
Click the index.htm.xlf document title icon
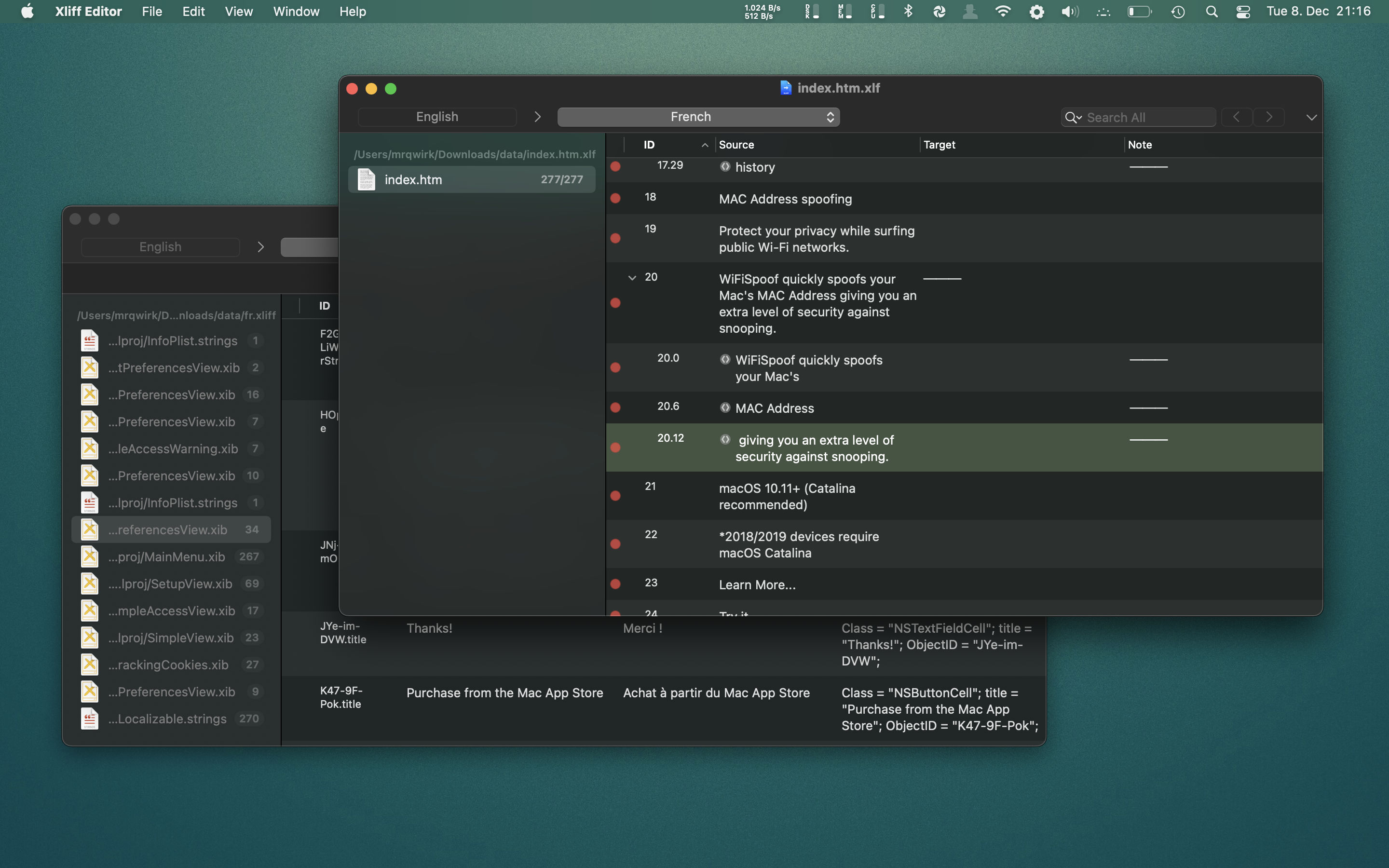(786, 88)
